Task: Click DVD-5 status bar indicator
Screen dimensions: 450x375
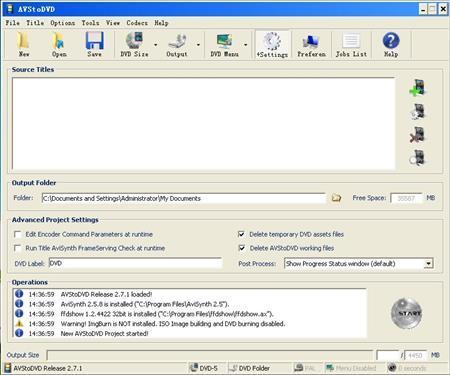Action: point(204,368)
